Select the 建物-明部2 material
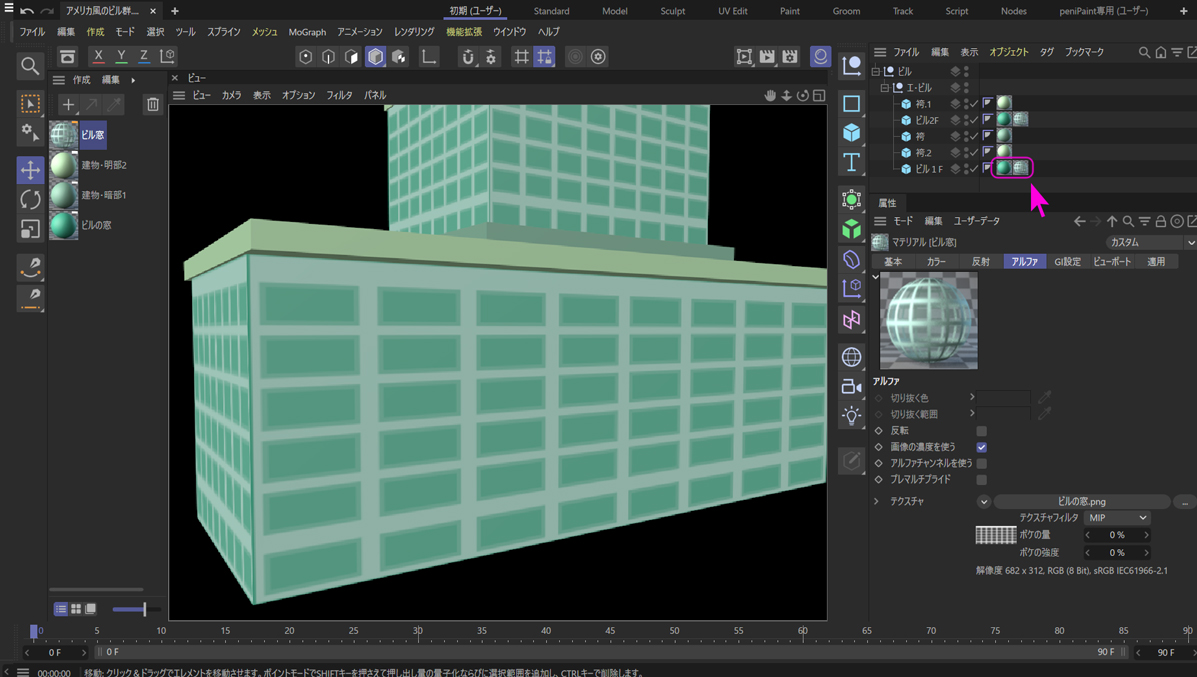 64,165
